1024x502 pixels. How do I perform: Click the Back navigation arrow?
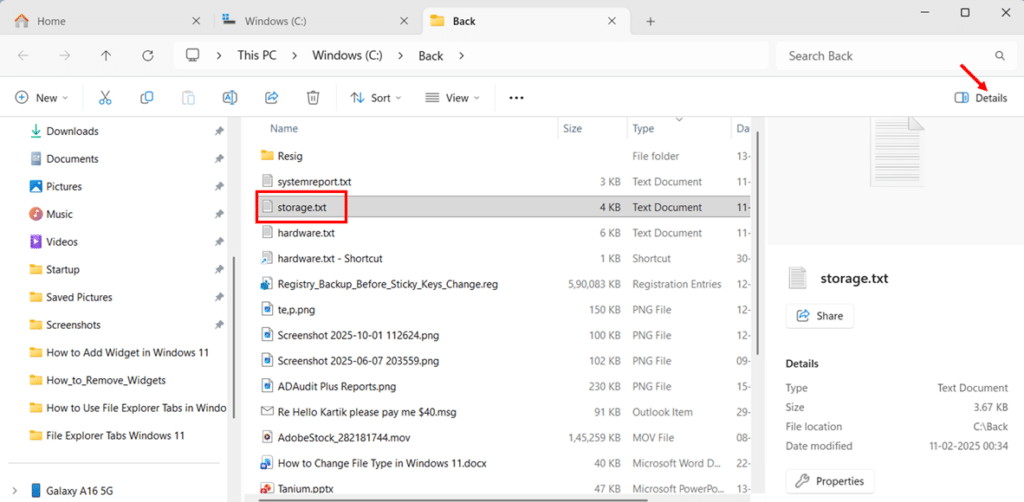click(x=24, y=55)
